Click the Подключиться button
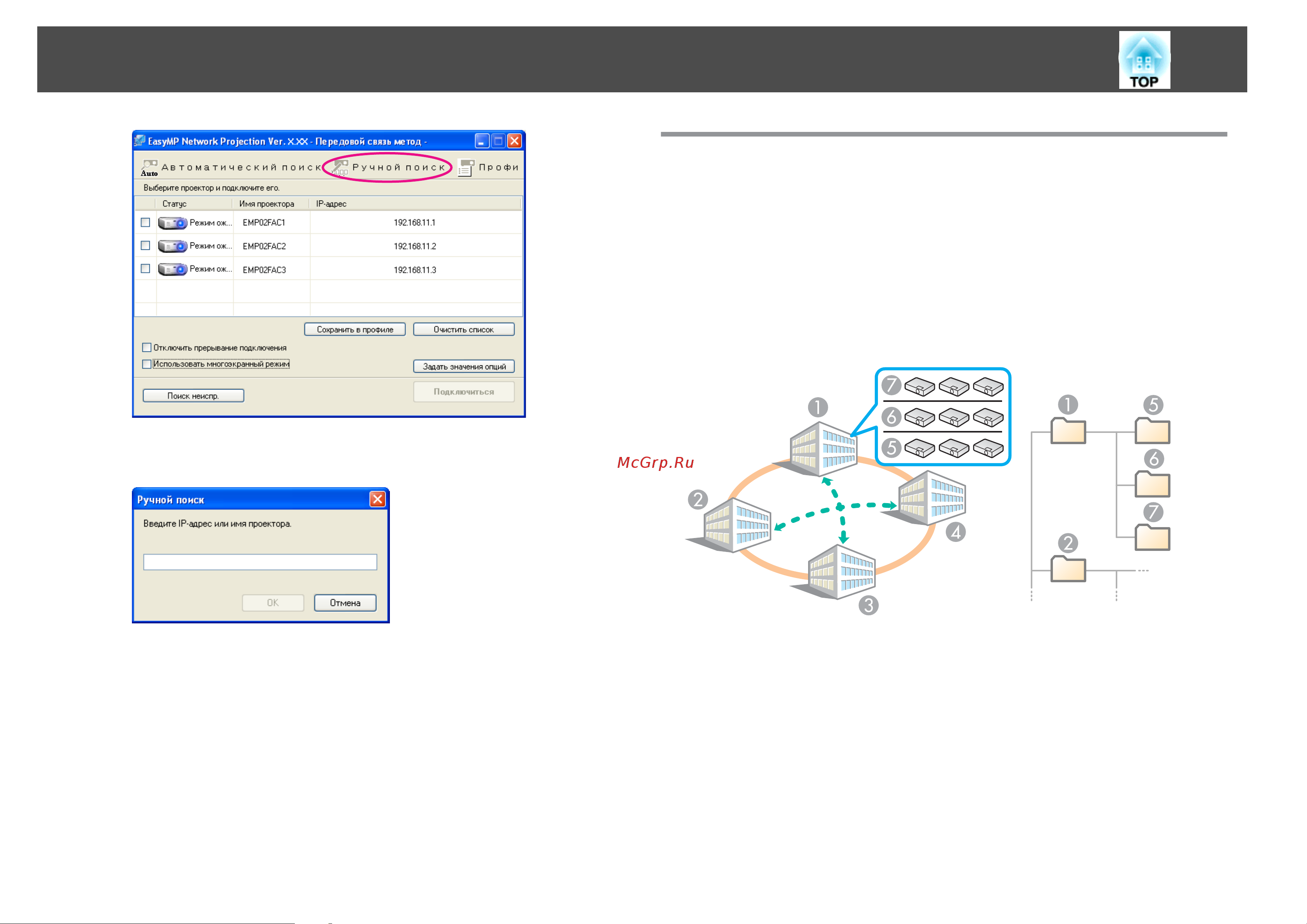 coord(463,392)
